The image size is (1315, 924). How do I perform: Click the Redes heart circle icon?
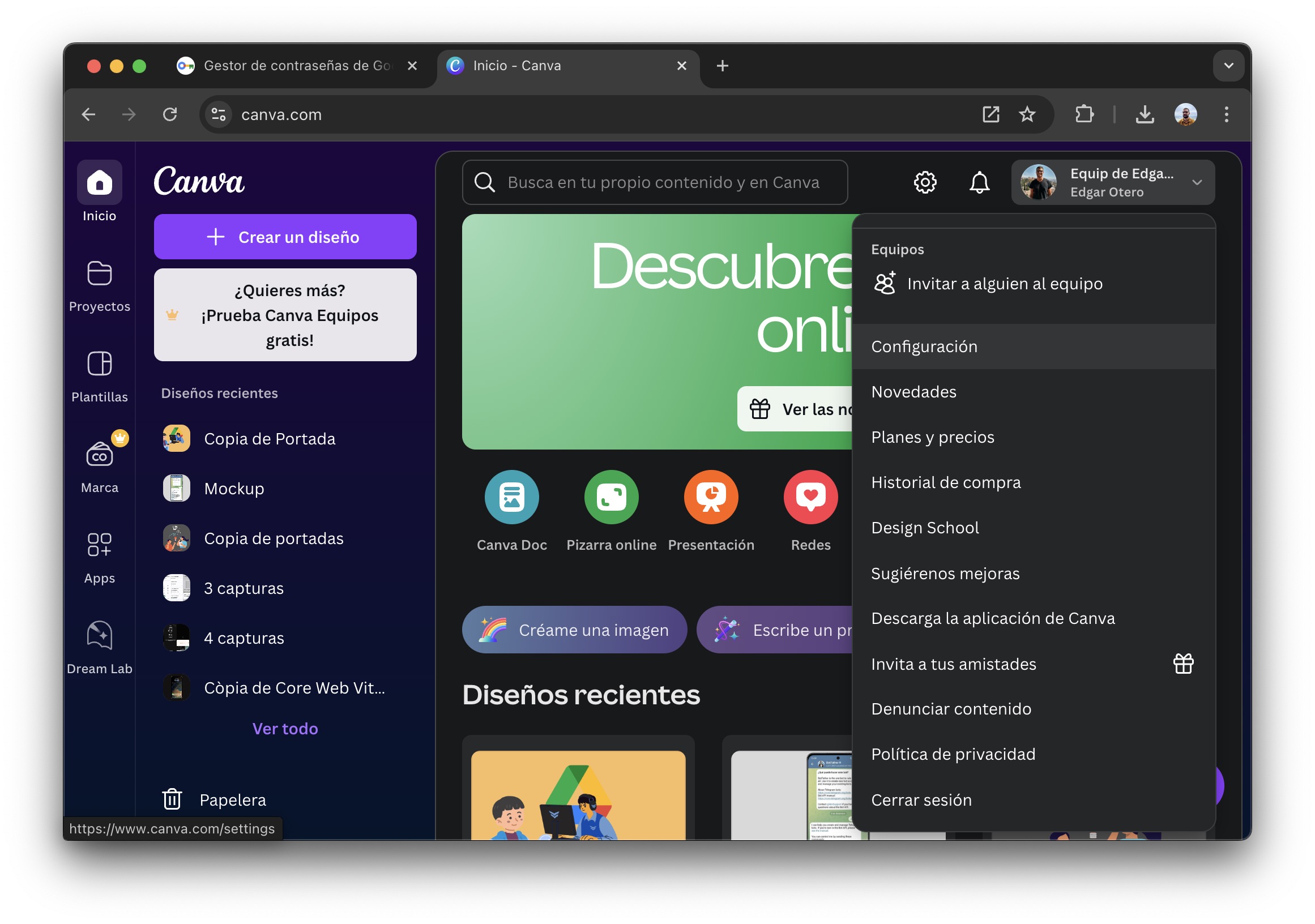[811, 498]
